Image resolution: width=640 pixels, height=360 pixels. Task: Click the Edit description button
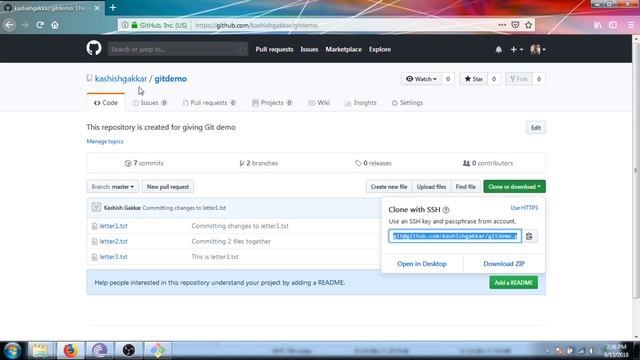coord(536,128)
